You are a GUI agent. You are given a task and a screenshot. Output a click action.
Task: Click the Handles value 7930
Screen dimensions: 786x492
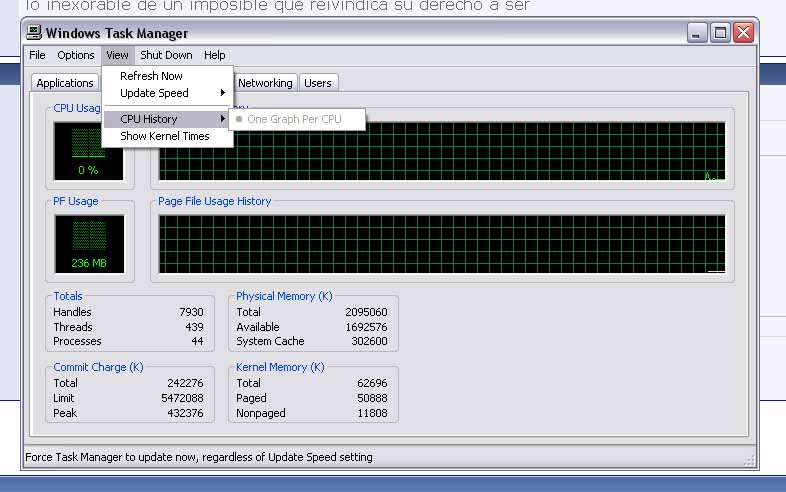(191, 312)
